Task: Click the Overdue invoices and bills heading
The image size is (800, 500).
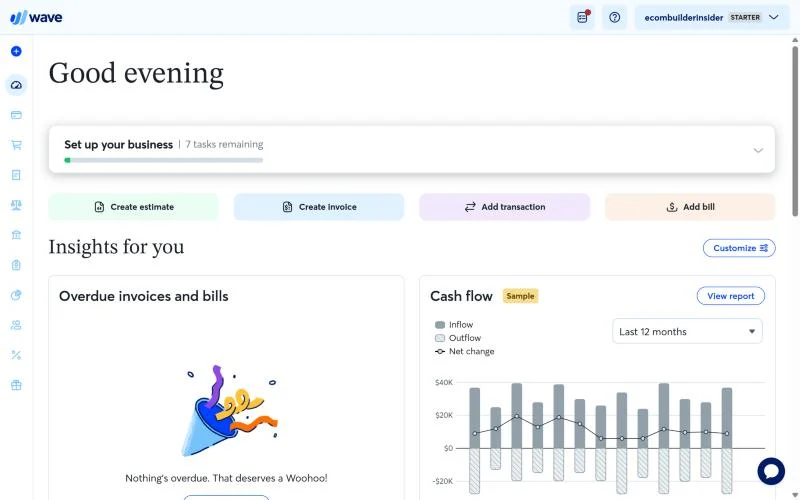Action: click(x=144, y=296)
